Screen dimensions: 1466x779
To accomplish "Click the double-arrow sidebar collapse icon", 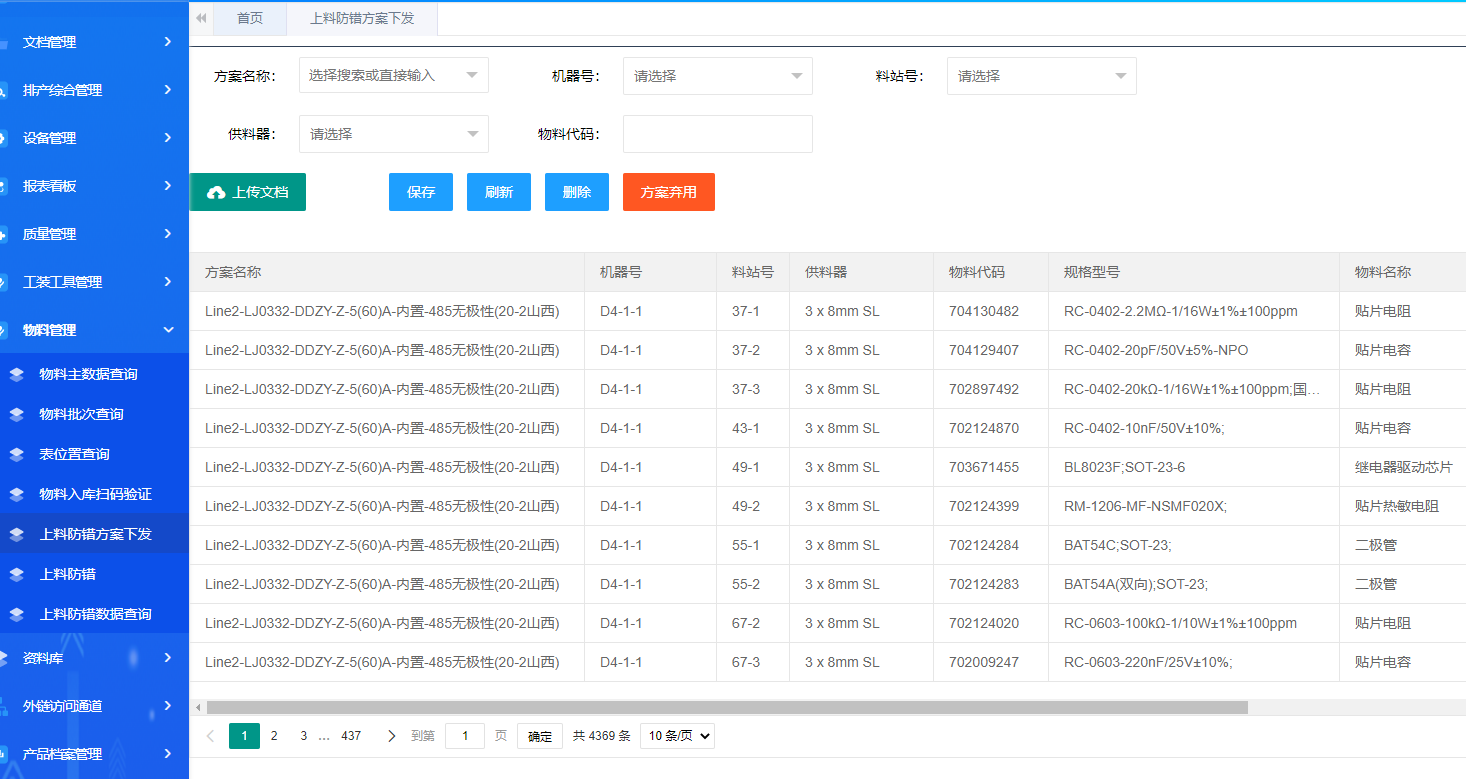I will [x=201, y=18].
